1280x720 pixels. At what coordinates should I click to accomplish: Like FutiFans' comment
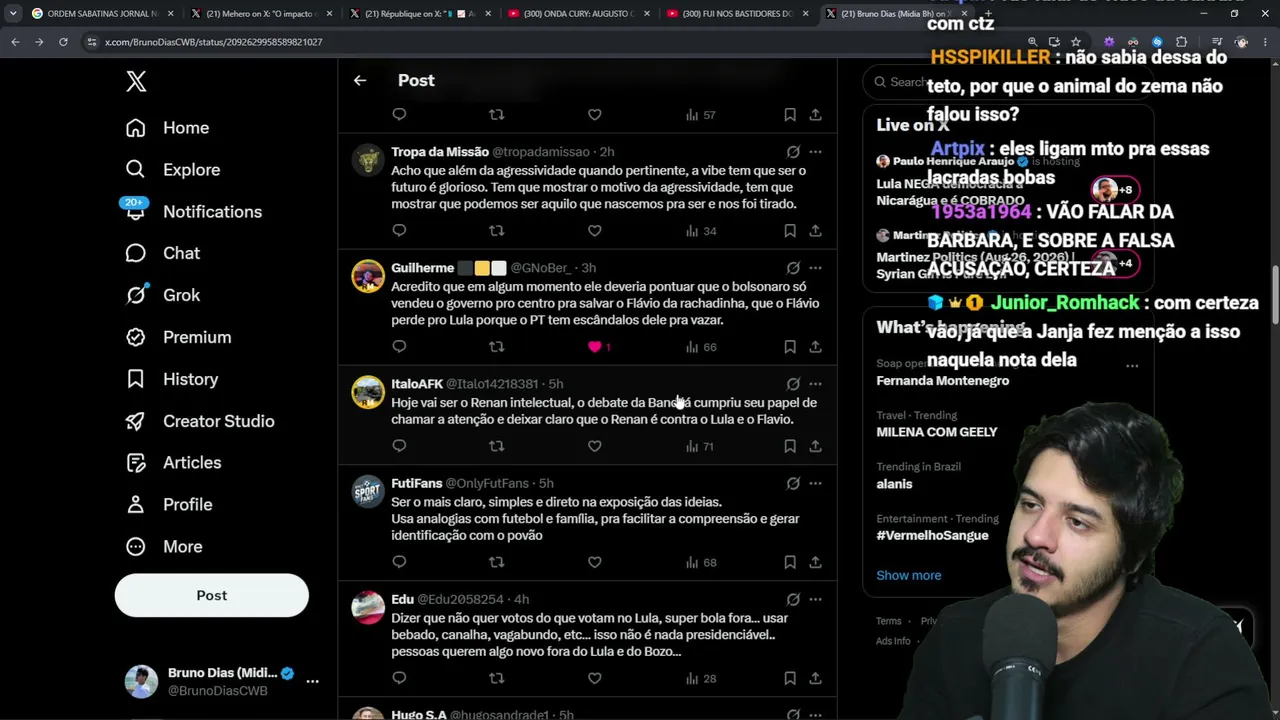click(594, 562)
